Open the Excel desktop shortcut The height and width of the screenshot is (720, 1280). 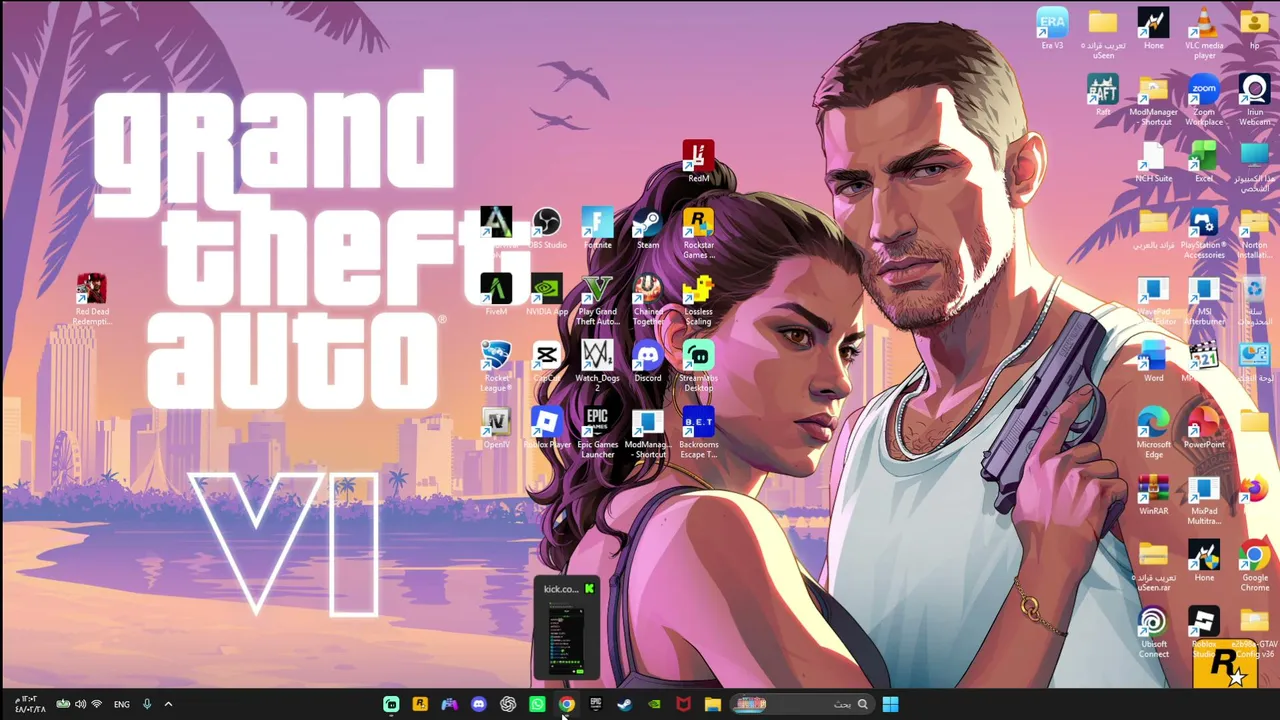[1204, 163]
